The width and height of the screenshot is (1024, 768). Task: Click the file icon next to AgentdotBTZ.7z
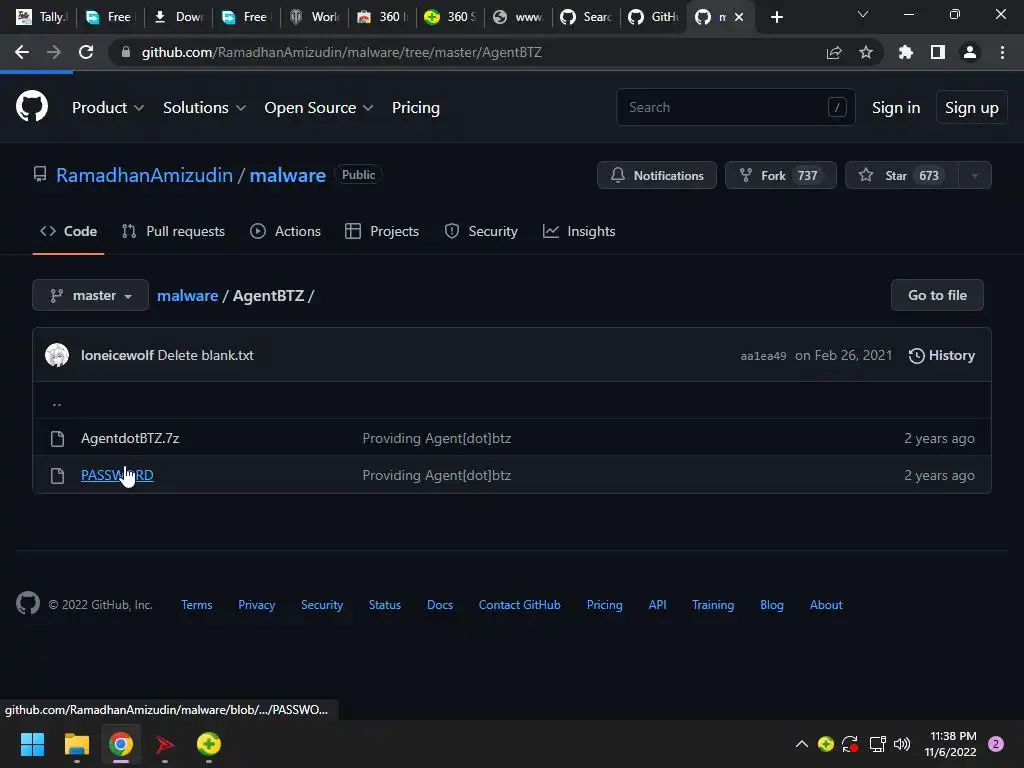57,439
